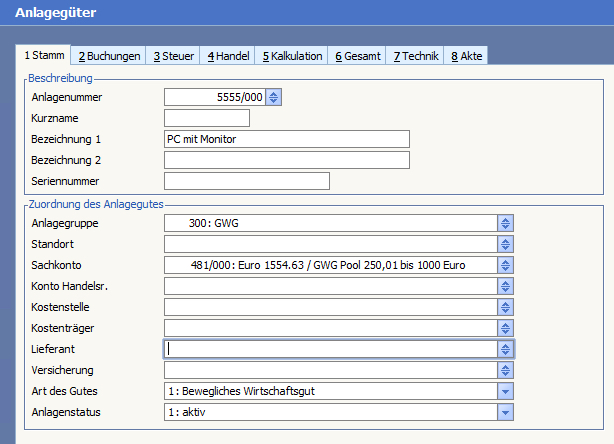Open the Standort lookup button

[x=506, y=244]
